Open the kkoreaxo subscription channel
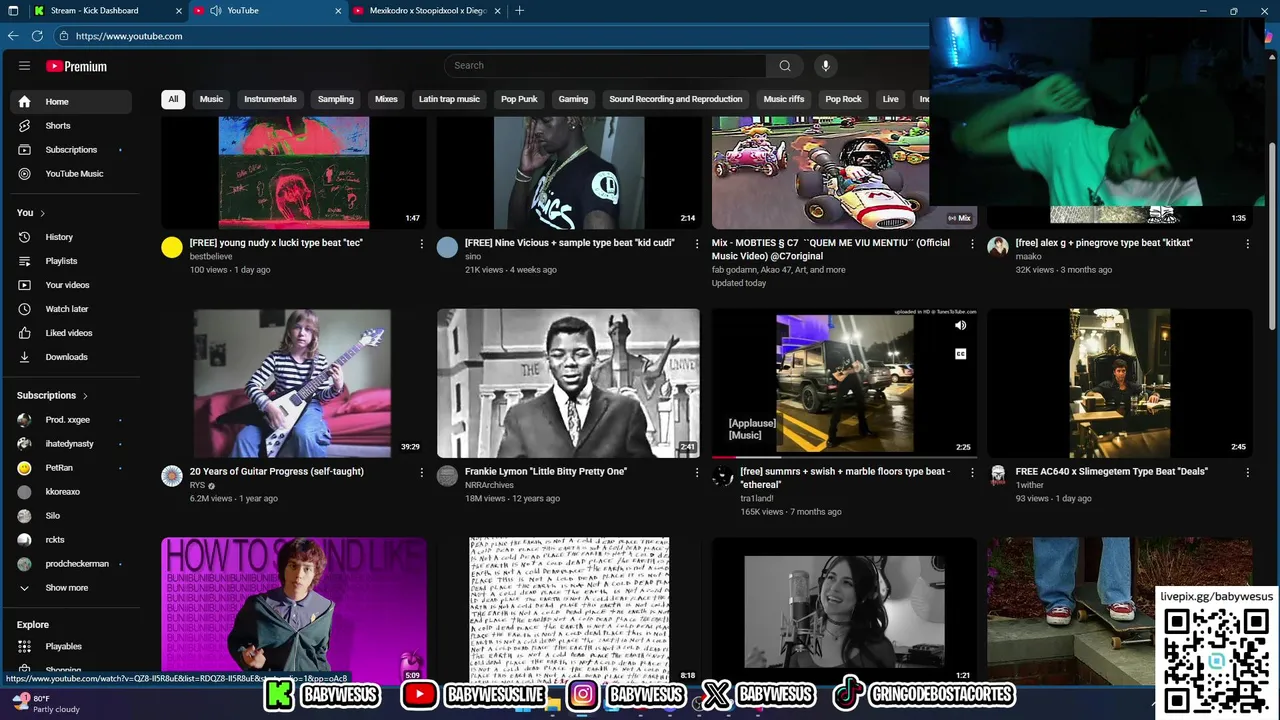Screen dimensions: 1280x720 coord(71,492)
